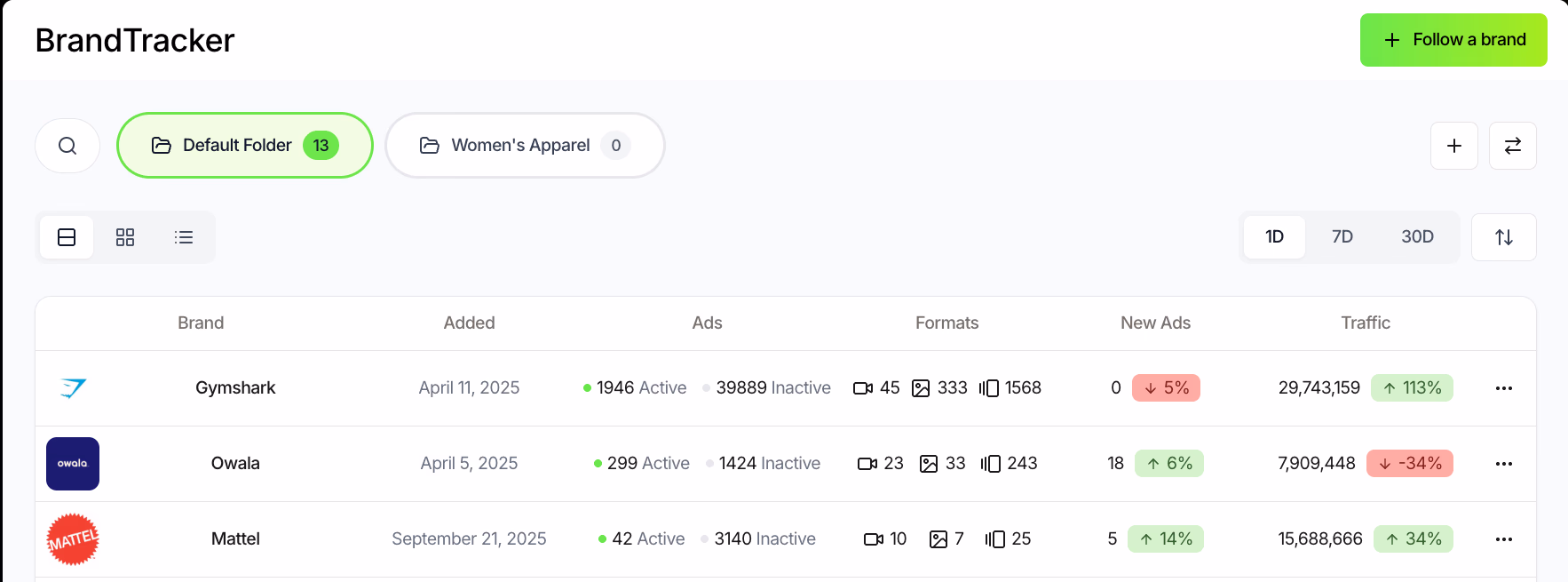Click the 15,688,666 traffic value
The width and height of the screenshot is (1568, 582).
coord(1320,539)
